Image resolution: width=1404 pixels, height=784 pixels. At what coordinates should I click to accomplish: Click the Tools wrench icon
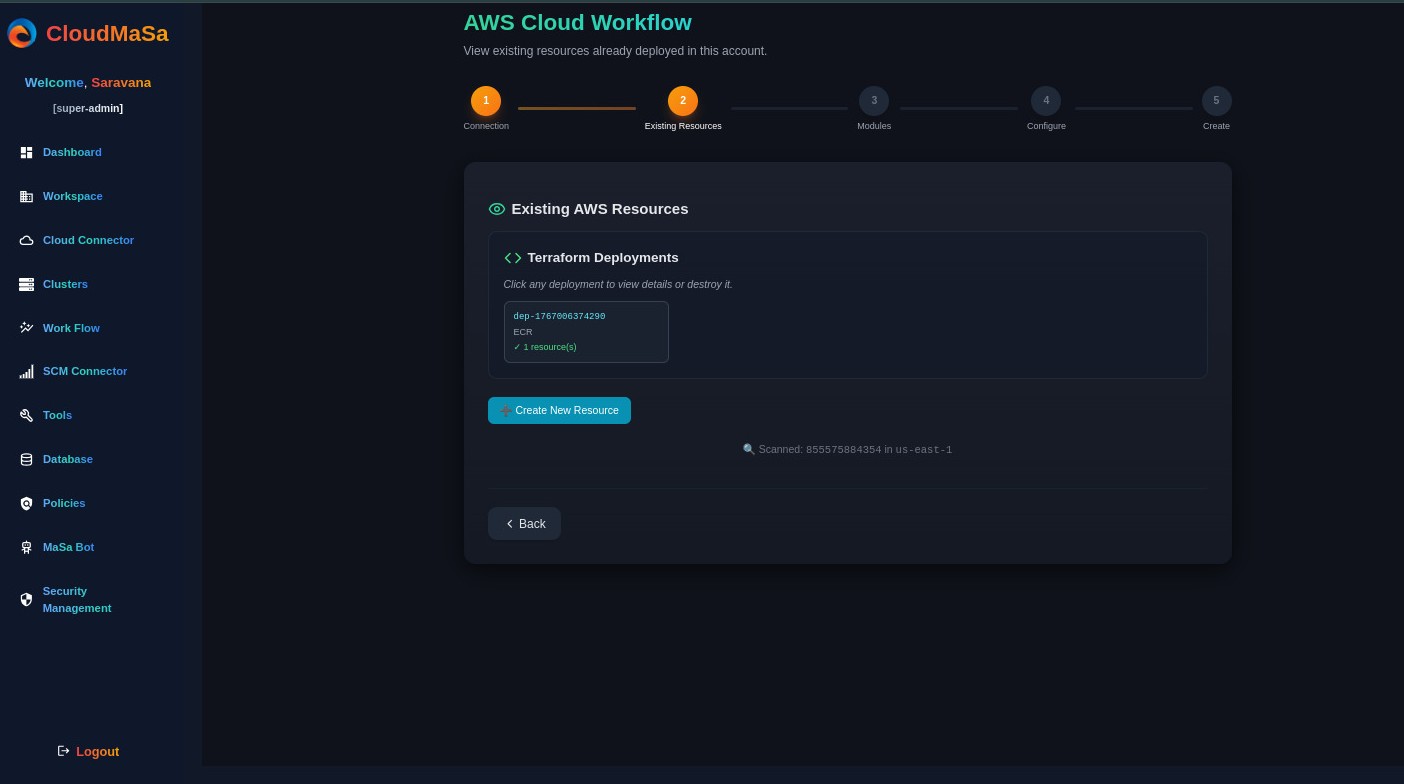pos(26,416)
